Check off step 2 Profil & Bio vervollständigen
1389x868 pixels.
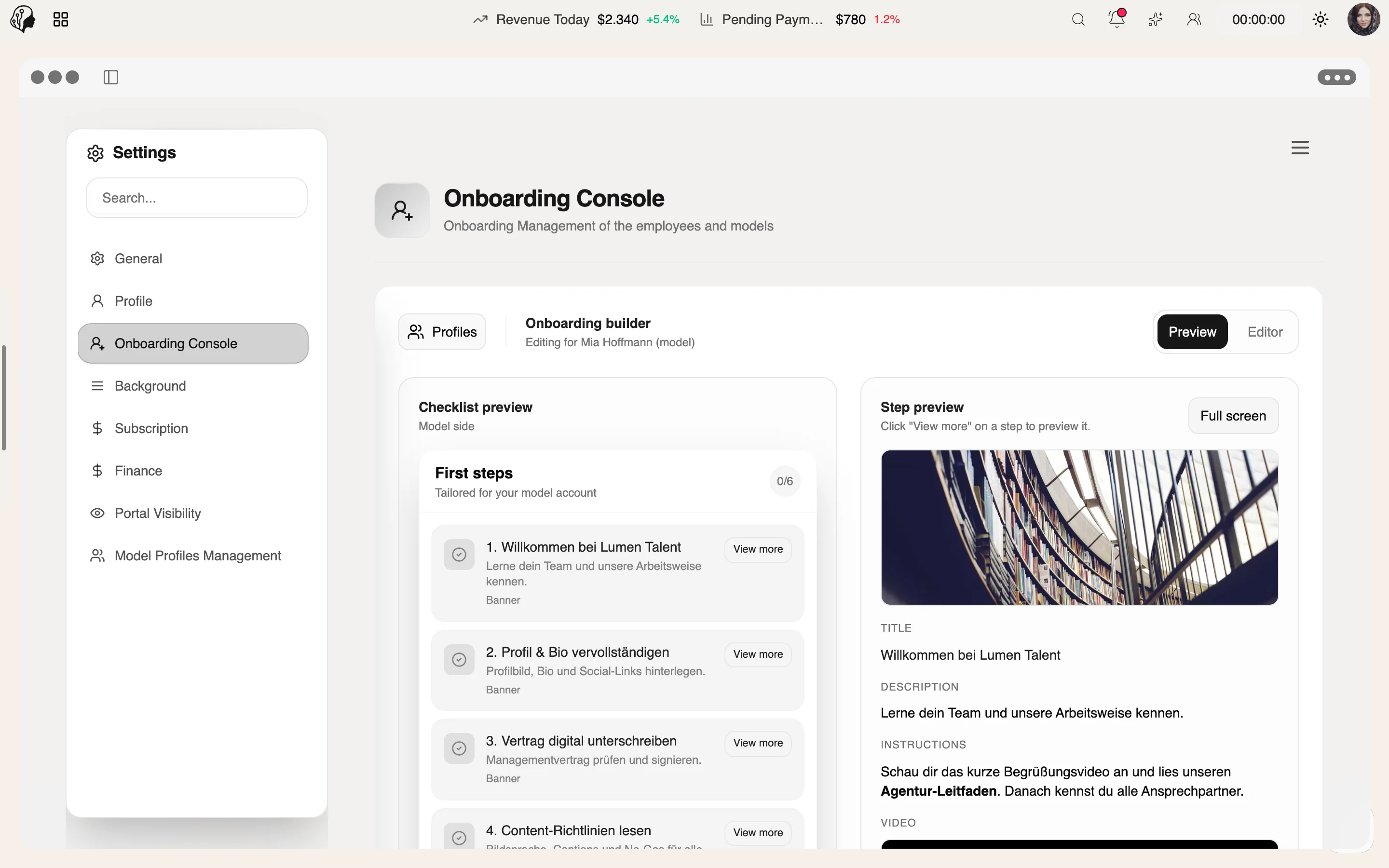(x=459, y=660)
